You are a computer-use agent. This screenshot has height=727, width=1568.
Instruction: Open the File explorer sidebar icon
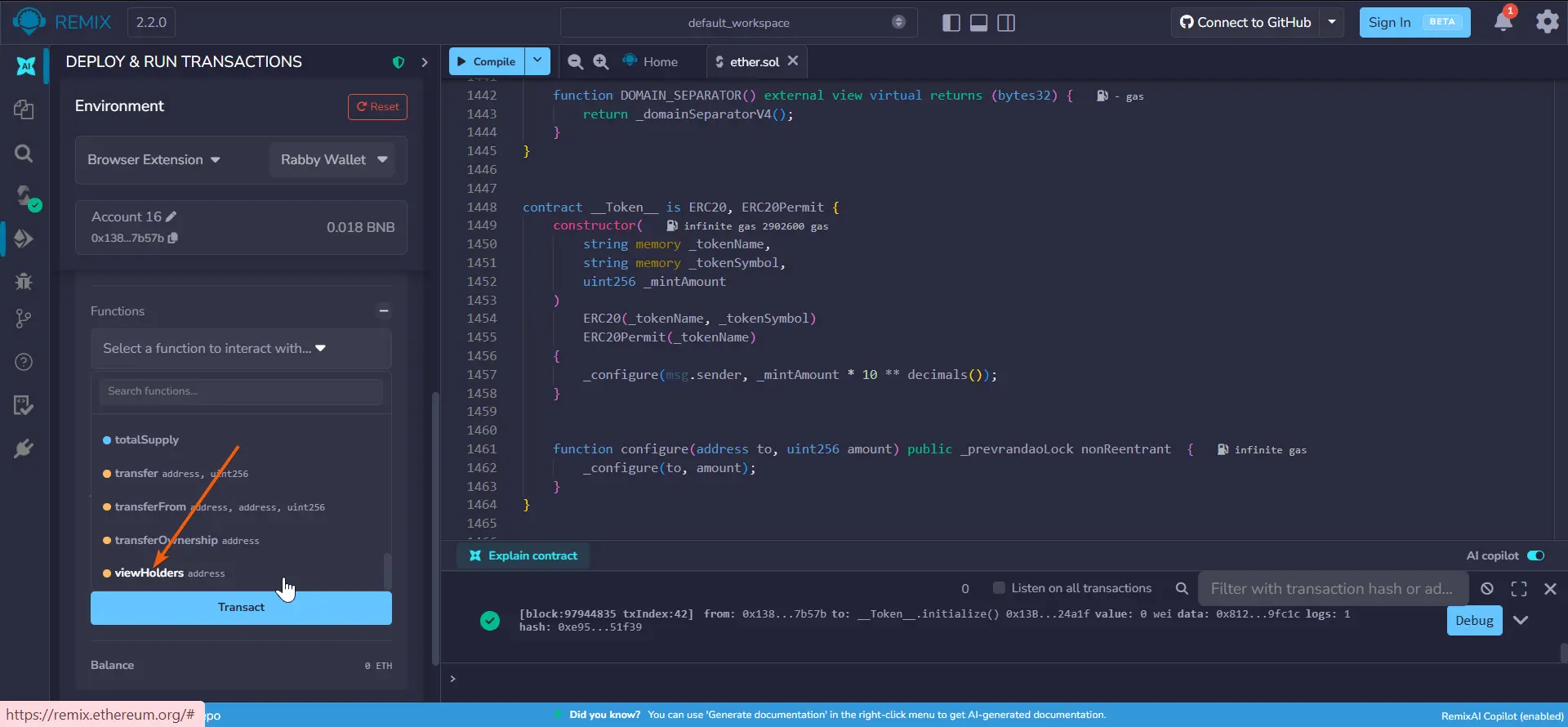click(x=24, y=109)
